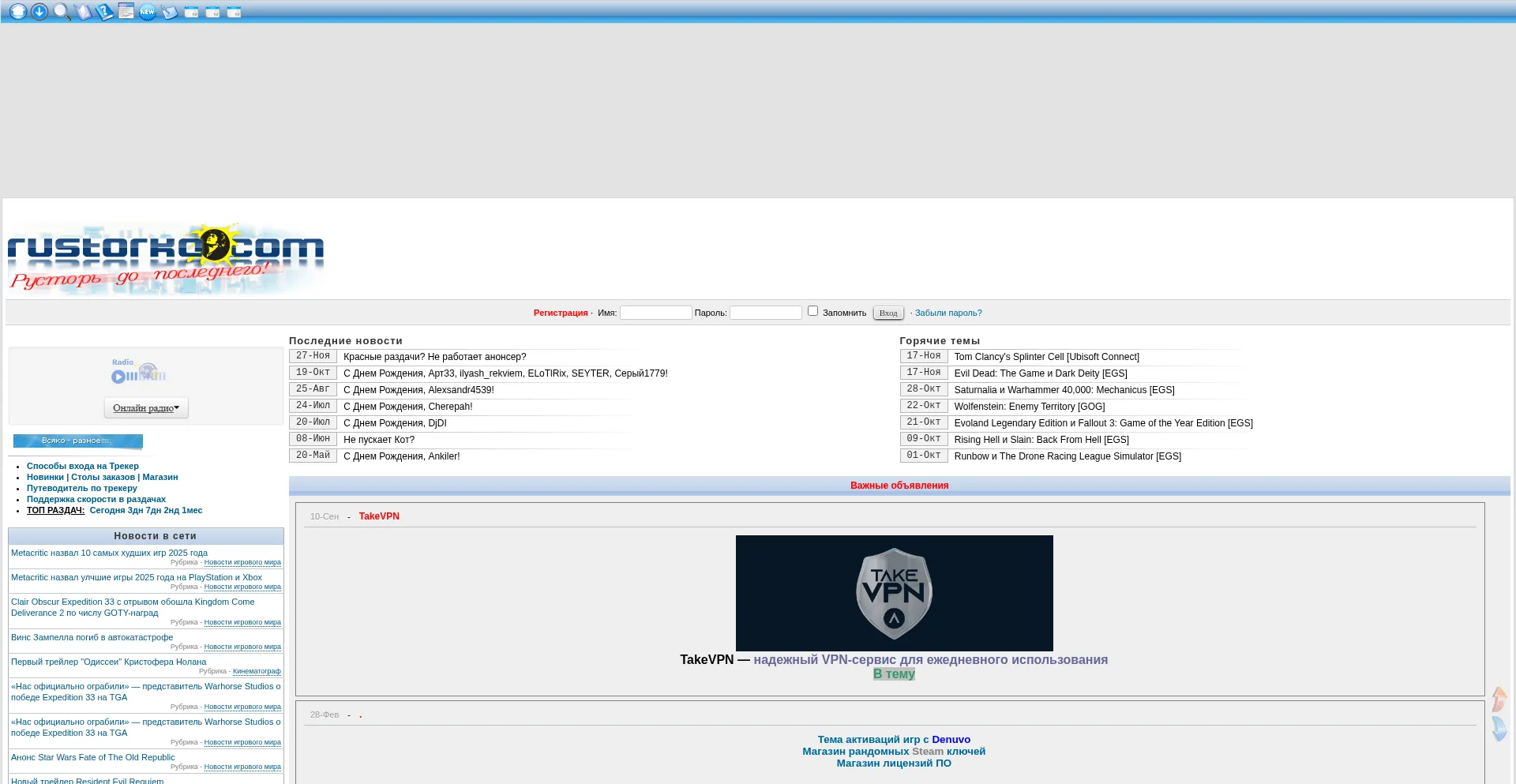Click the blue help book icon

click(x=104, y=12)
